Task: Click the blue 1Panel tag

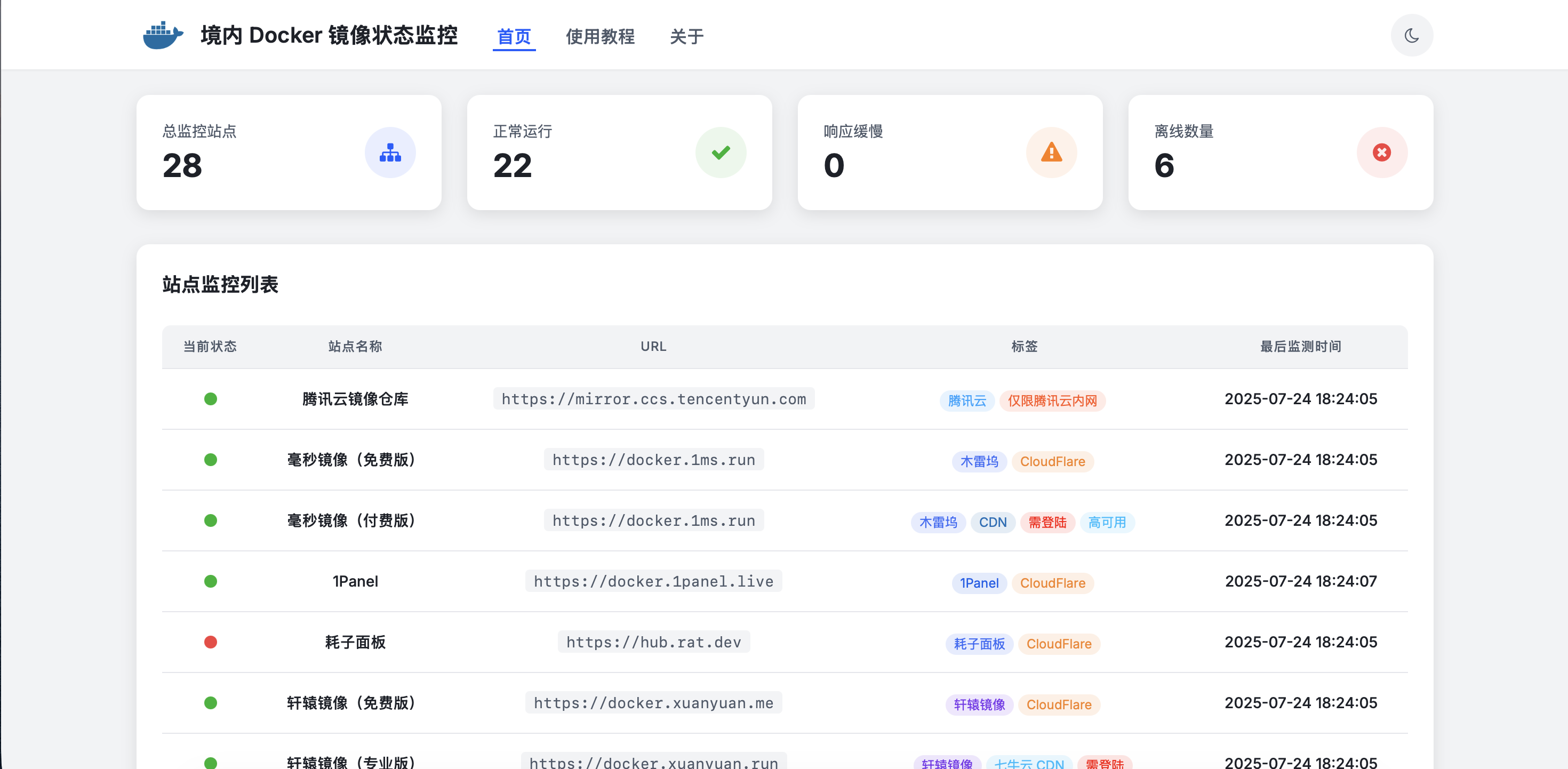Action: click(979, 583)
